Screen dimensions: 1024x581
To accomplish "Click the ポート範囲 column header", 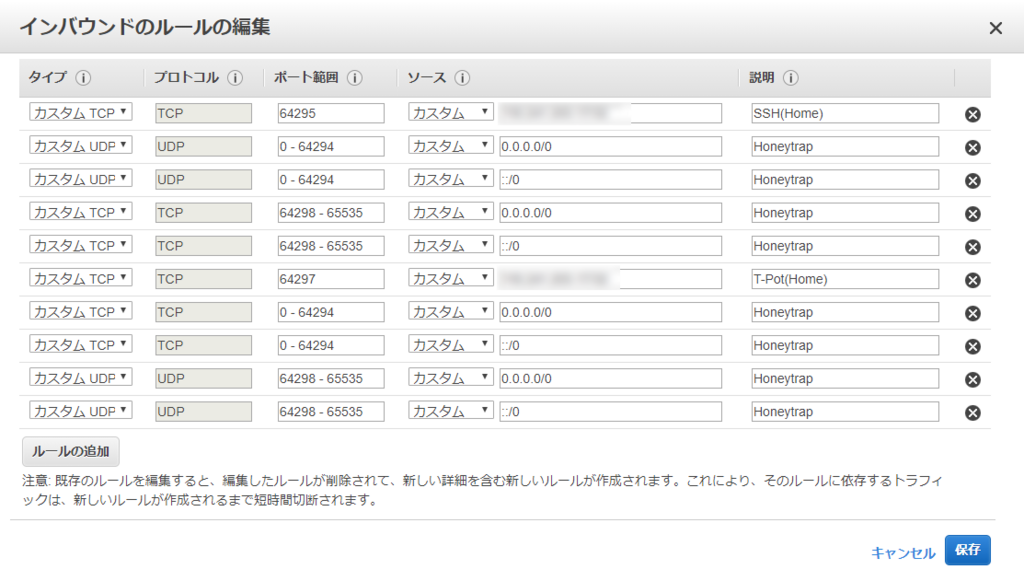I will (306, 78).
